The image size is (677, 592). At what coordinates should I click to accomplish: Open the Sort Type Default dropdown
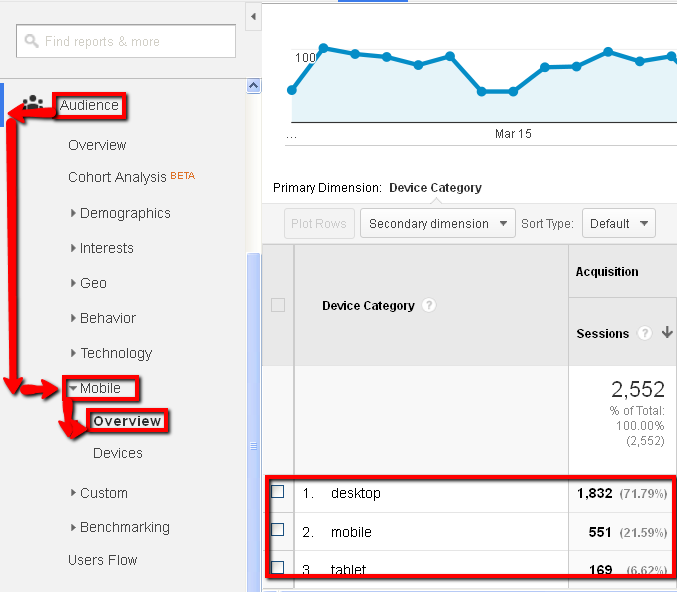tap(618, 224)
